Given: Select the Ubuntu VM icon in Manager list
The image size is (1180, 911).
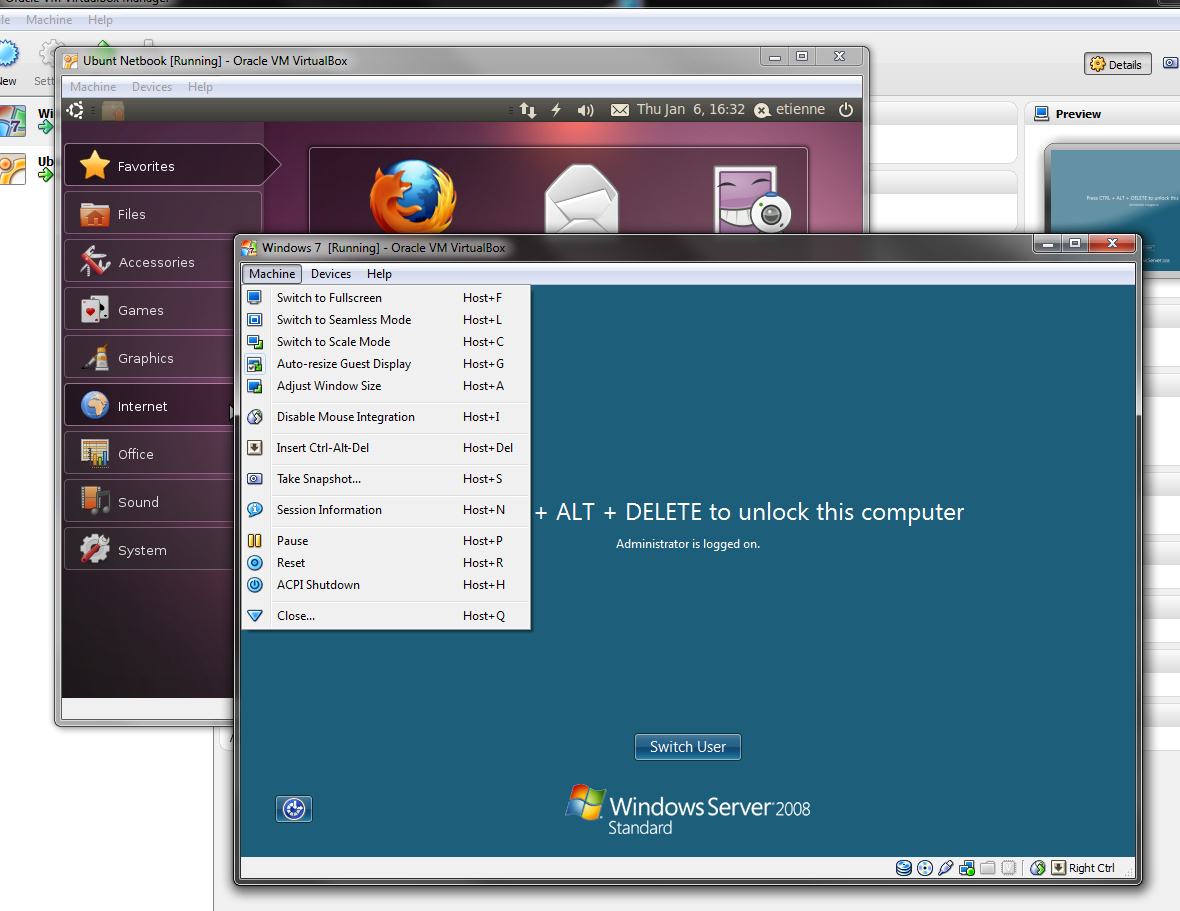Looking at the screenshot, I should [x=13, y=169].
